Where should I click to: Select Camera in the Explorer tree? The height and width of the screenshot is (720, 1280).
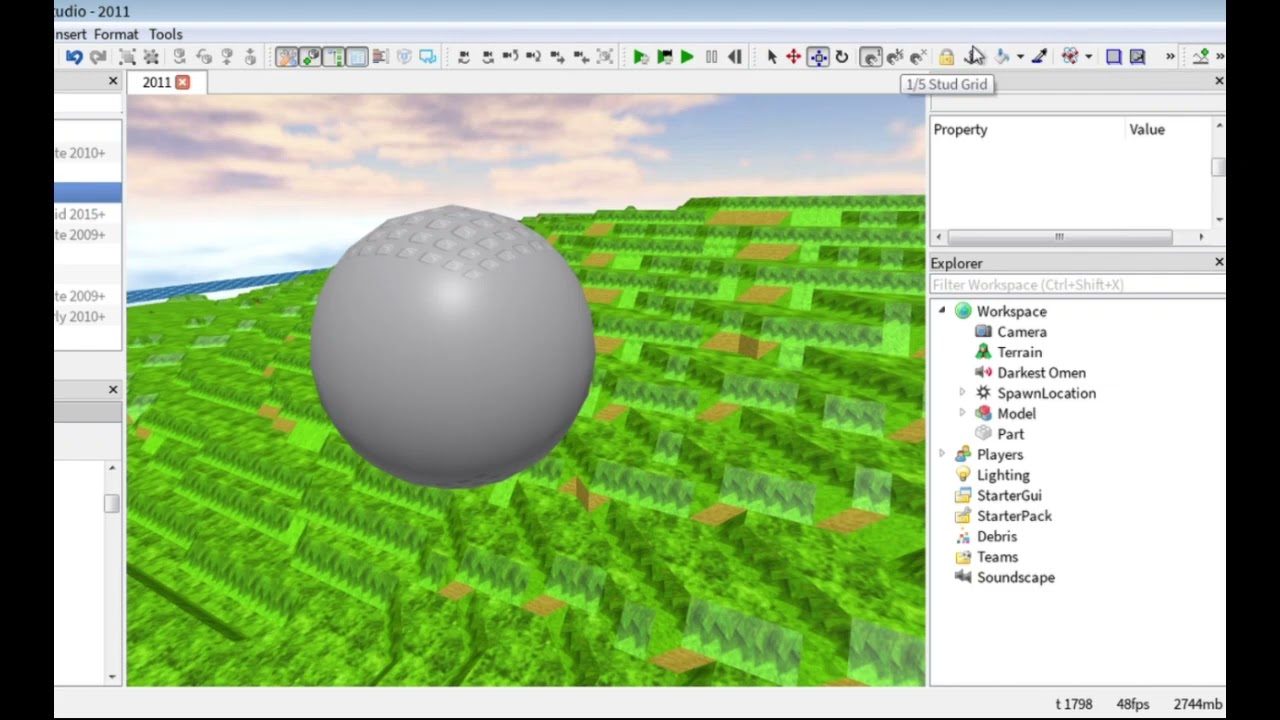coord(1021,332)
